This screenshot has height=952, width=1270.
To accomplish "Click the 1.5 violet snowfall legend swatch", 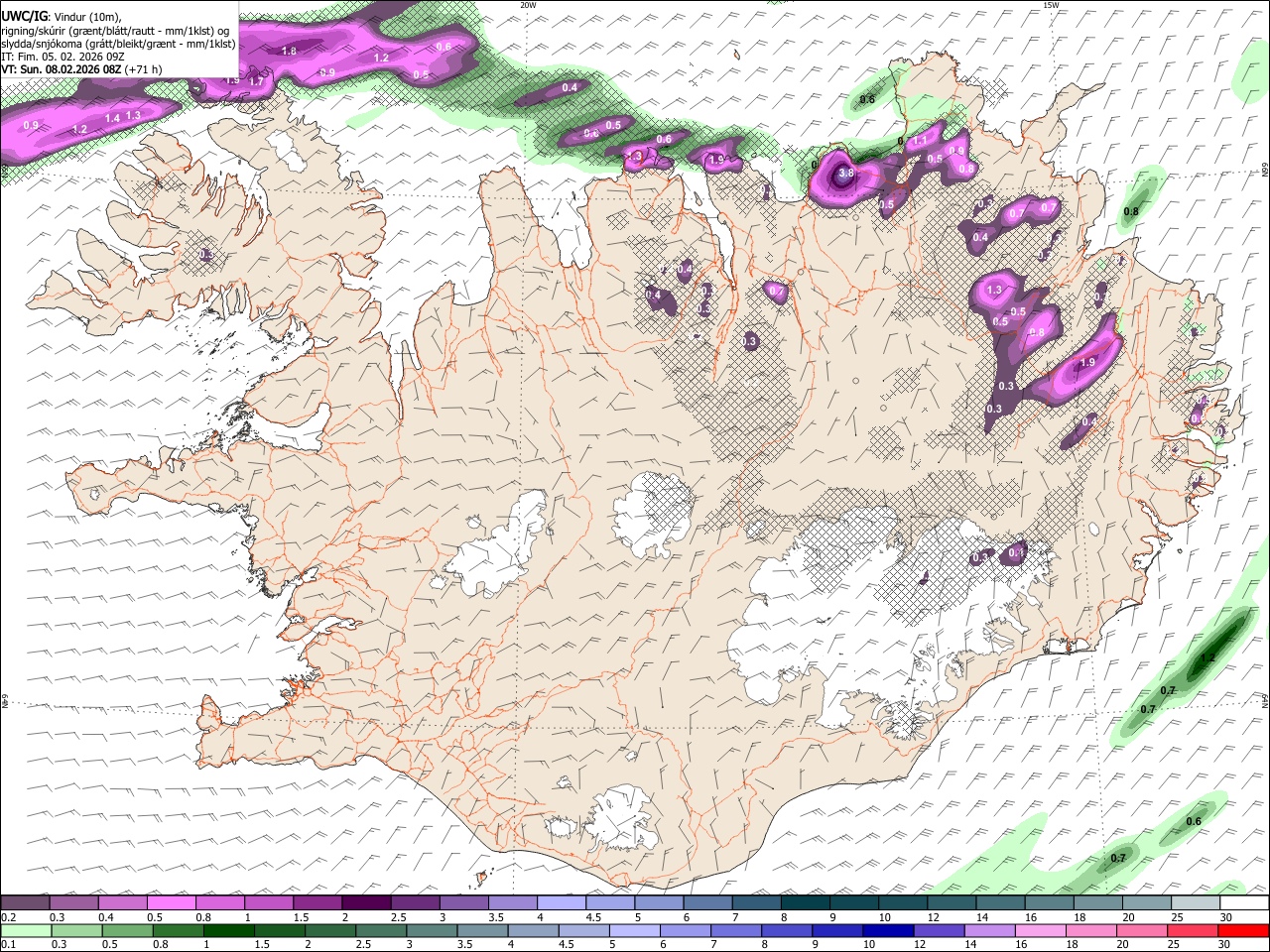I will tap(317, 902).
